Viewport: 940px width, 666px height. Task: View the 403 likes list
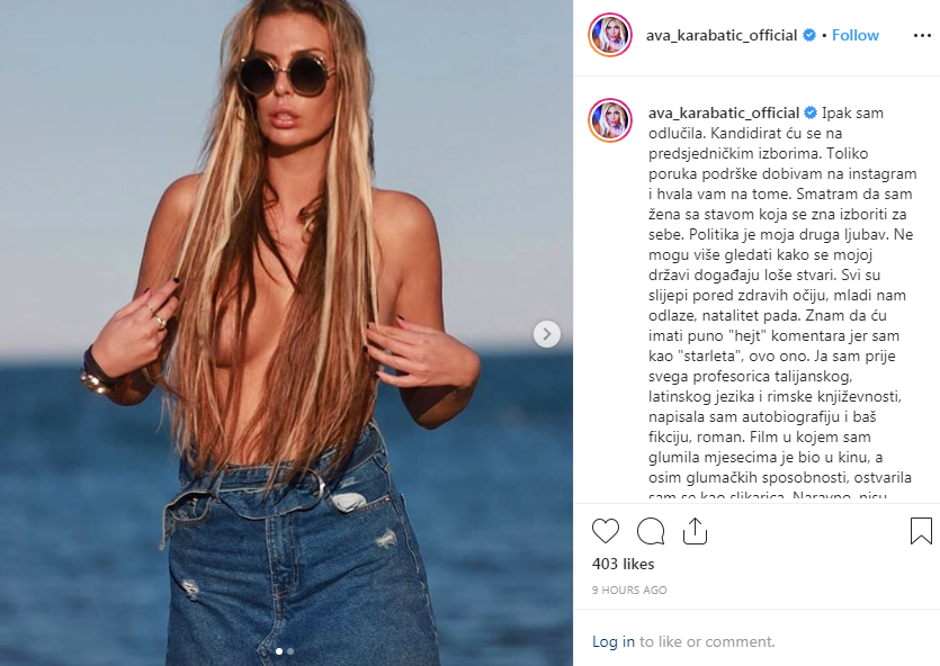tap(623, 564)
